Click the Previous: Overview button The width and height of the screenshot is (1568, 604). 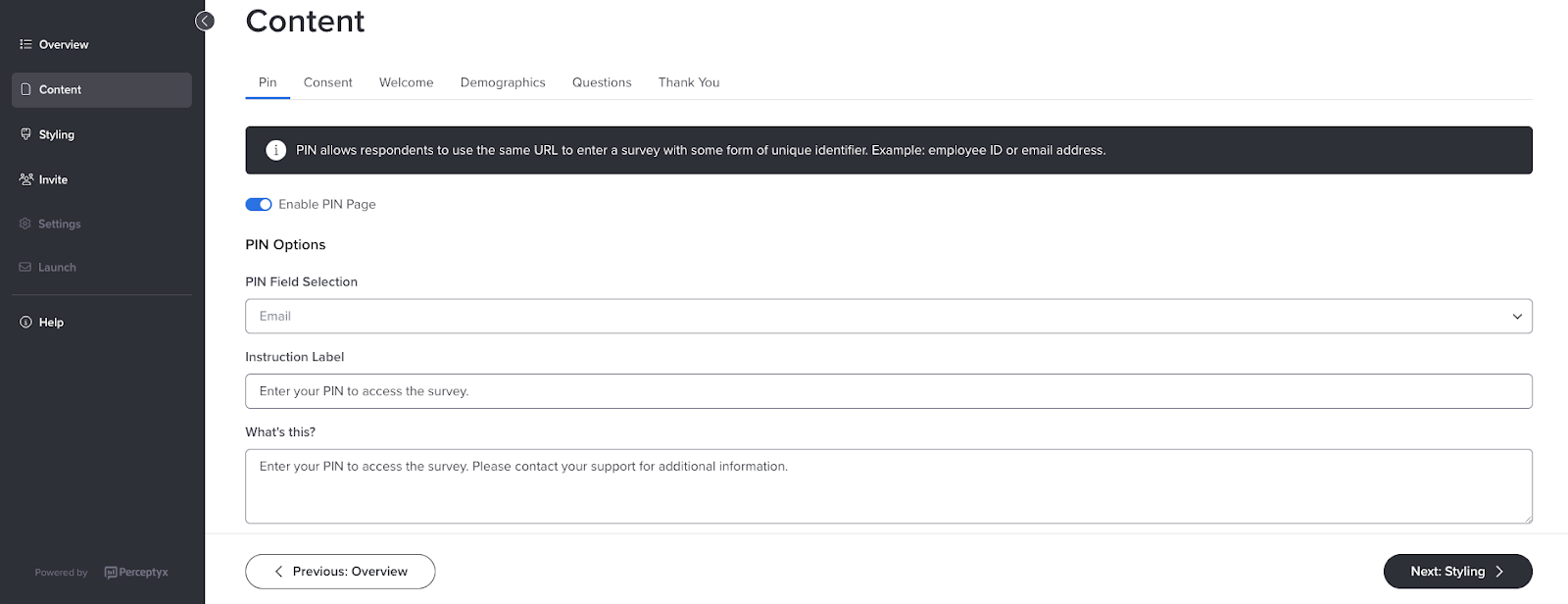coord(340,572)
